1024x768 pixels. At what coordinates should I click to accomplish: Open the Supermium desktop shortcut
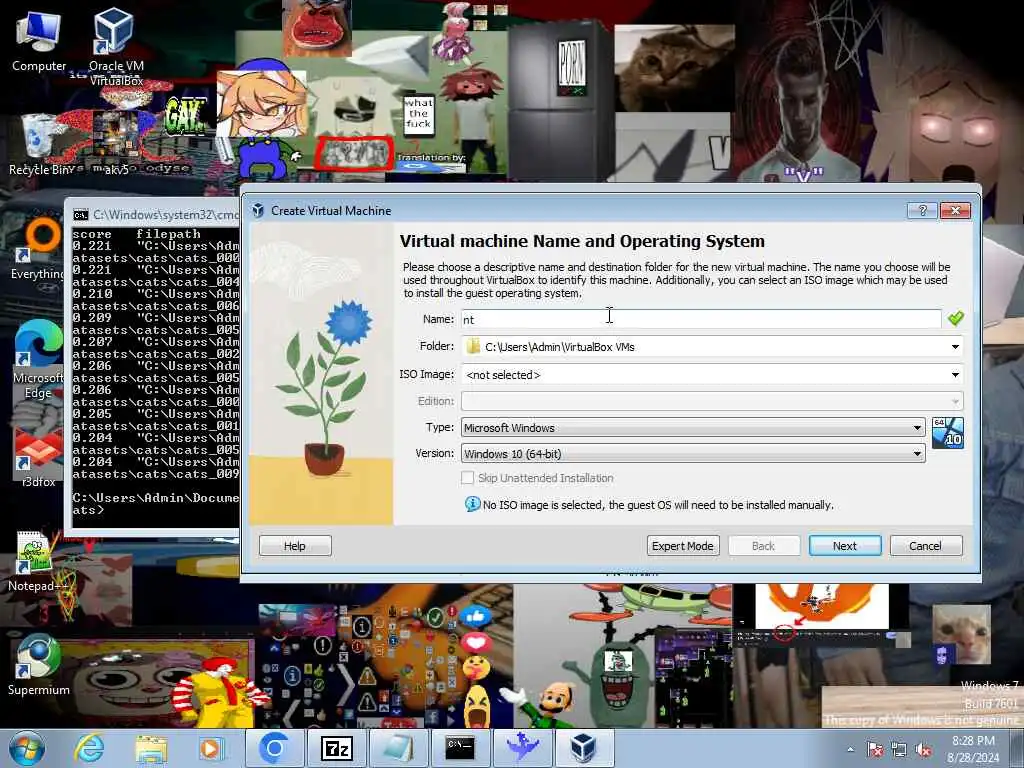click(x=38, y=663)
